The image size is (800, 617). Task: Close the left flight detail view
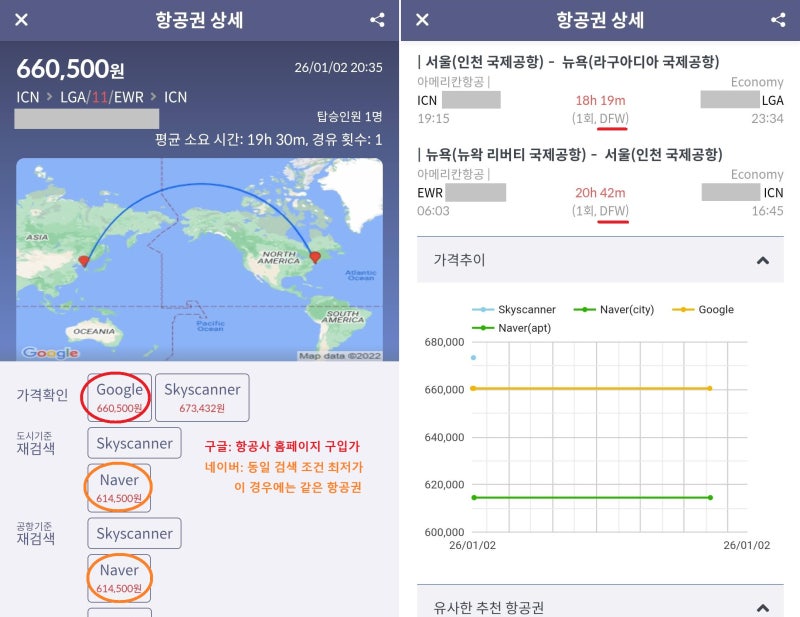tap(21, 20)
